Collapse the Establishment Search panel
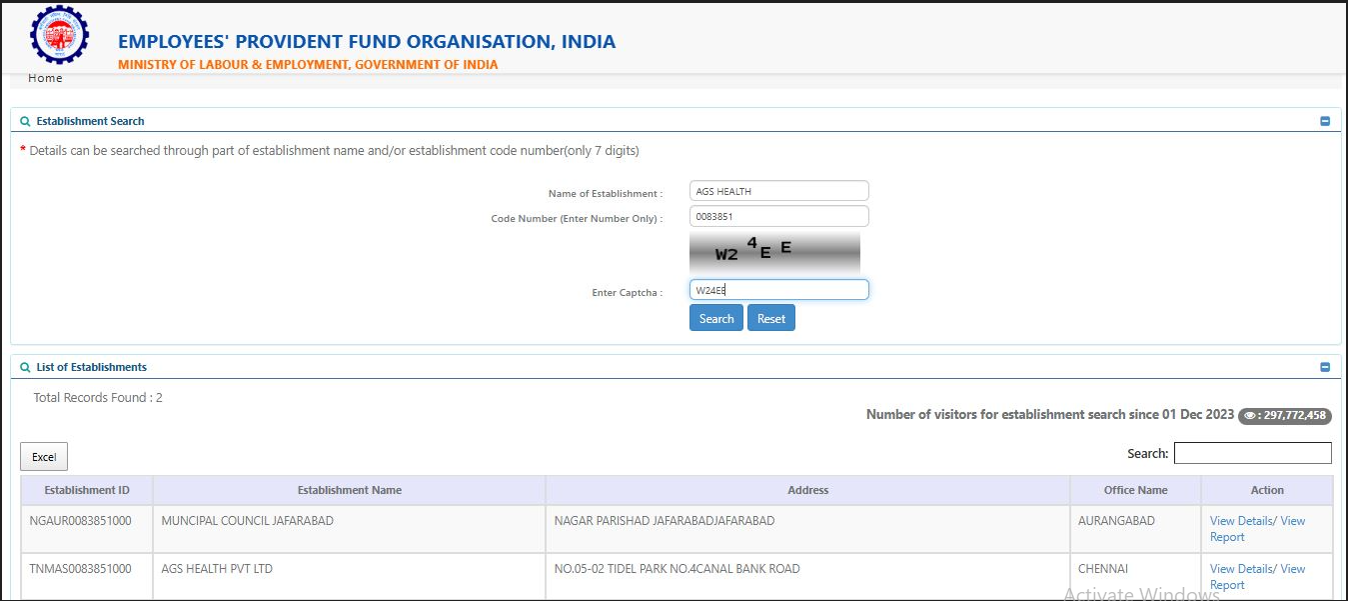This screenshot has width=1348, height=601. (x=1325, y=121)
